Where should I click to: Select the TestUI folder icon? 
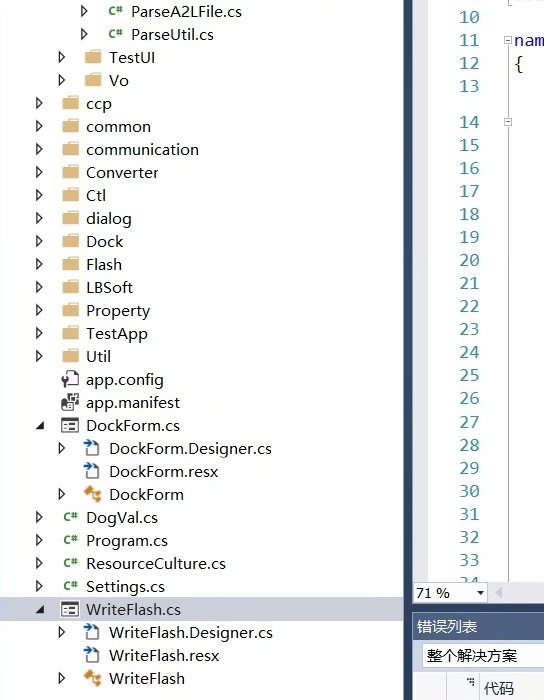(x=93, y=57)
